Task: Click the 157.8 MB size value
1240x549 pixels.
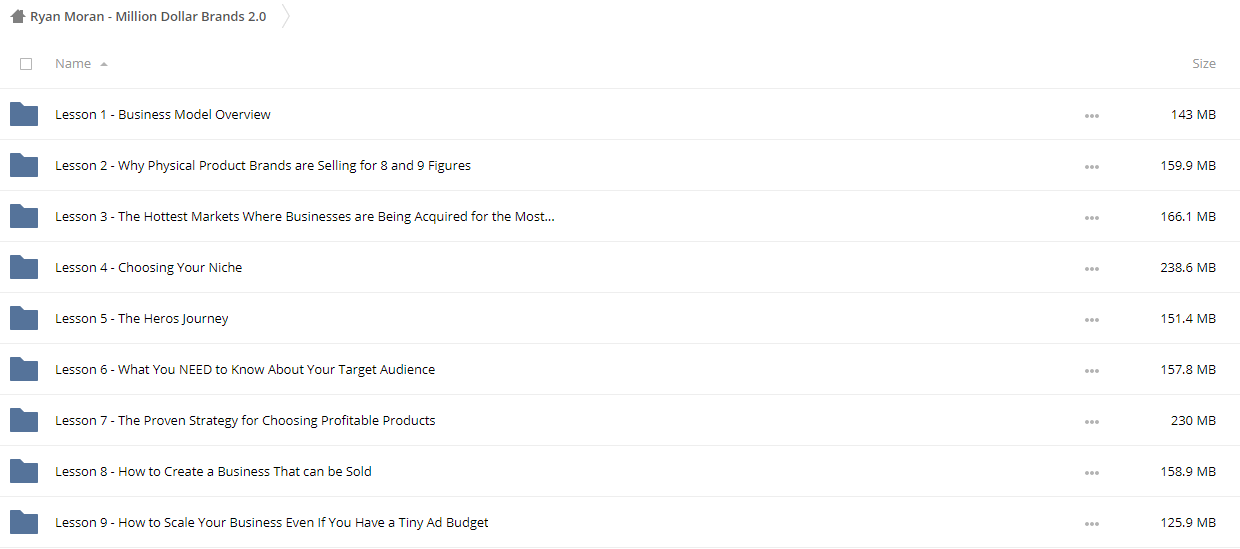Action: pyautogui.click(x=1188, y=369)
